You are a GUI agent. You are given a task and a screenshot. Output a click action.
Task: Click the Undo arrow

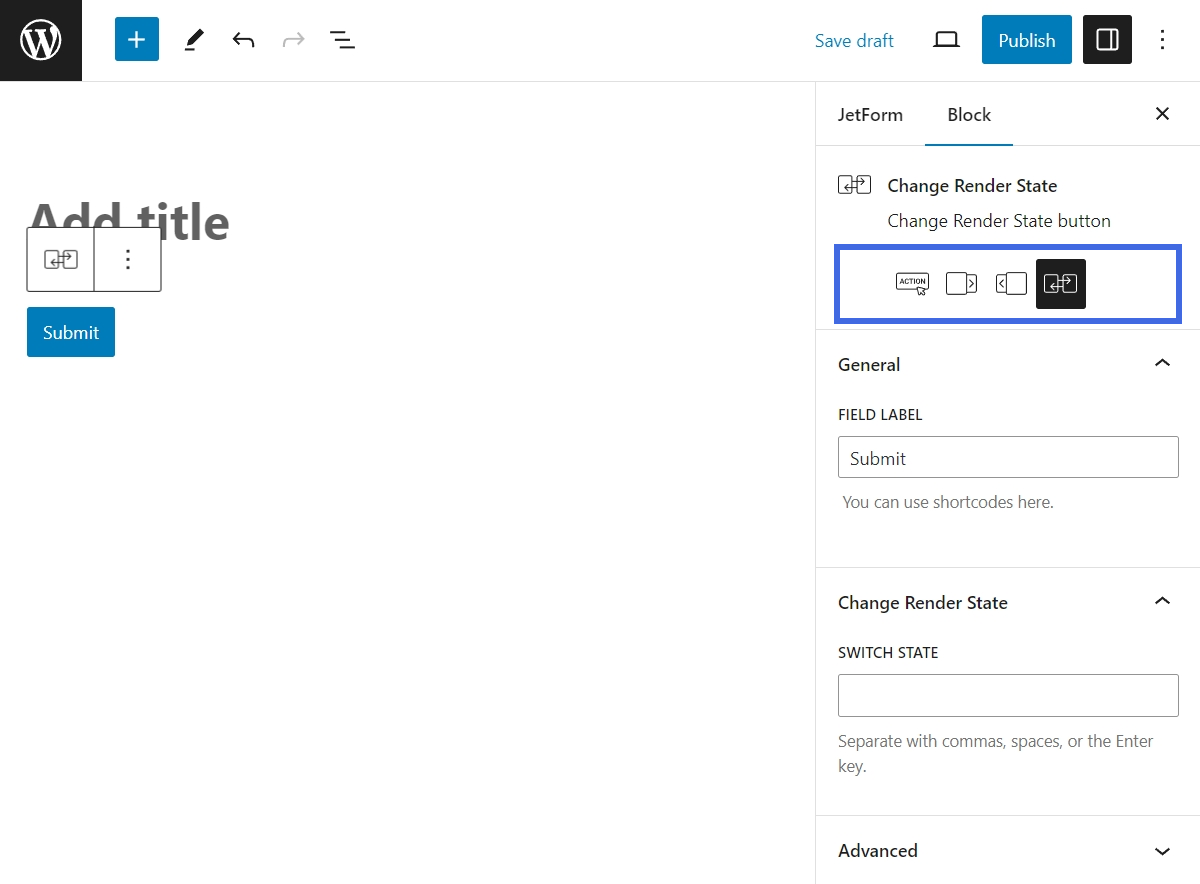tap(243, 39)
